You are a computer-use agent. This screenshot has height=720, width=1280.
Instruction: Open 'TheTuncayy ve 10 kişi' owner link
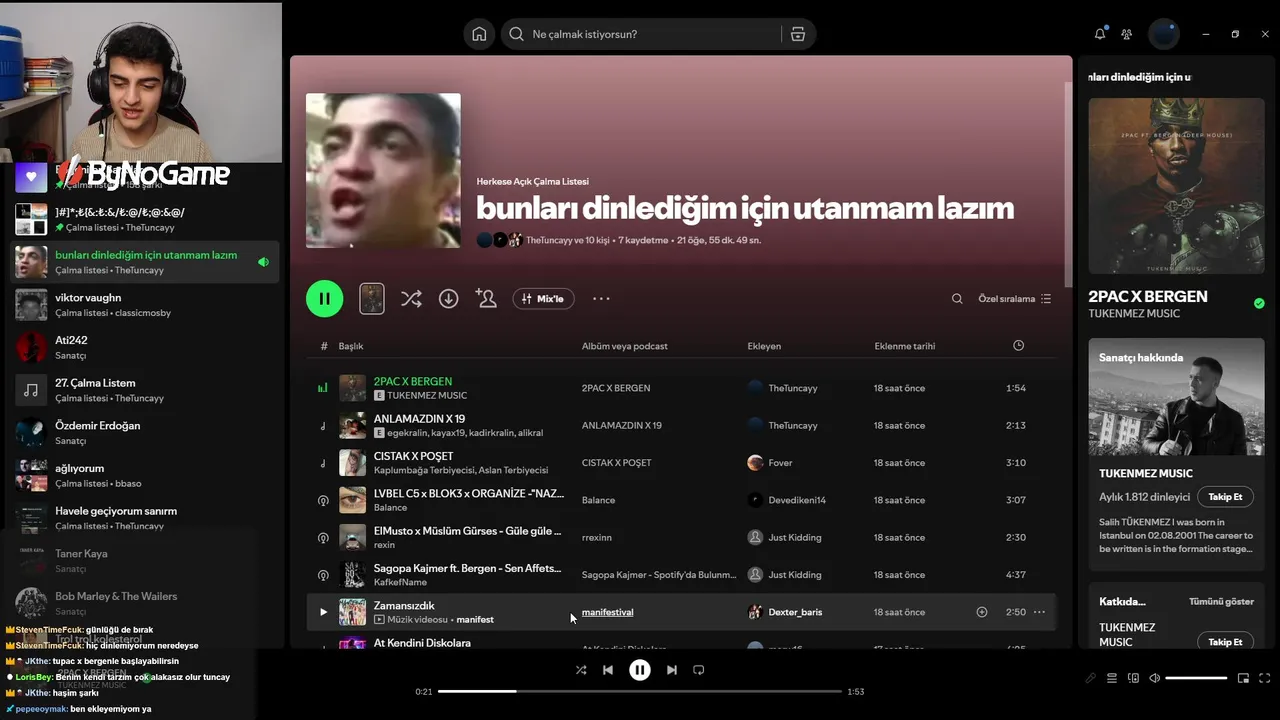point(570,240)
